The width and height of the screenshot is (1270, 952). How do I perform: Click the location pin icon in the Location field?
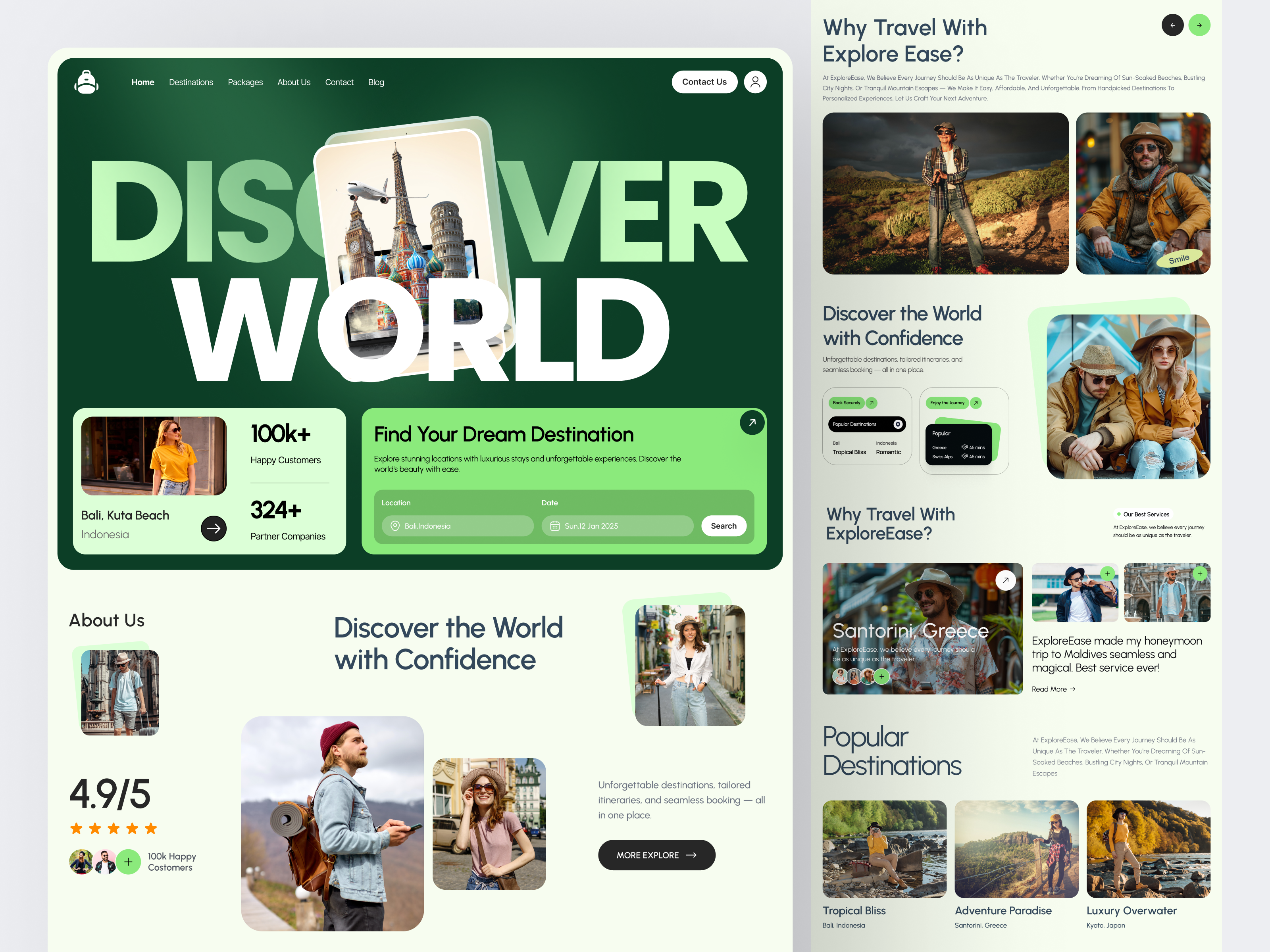394,526
